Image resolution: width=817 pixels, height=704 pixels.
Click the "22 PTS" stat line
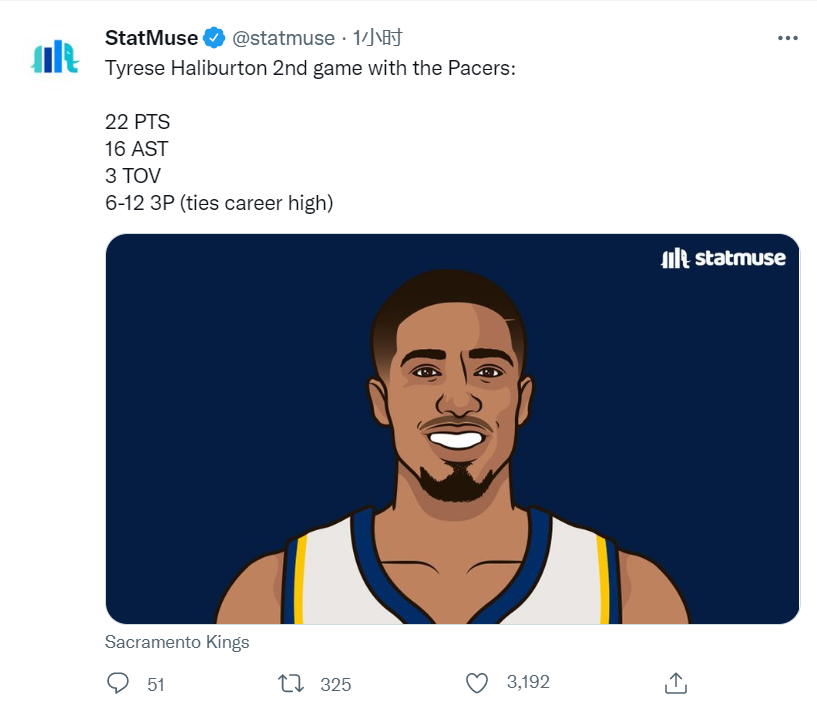pyautogui.click(x=138, y=122)
